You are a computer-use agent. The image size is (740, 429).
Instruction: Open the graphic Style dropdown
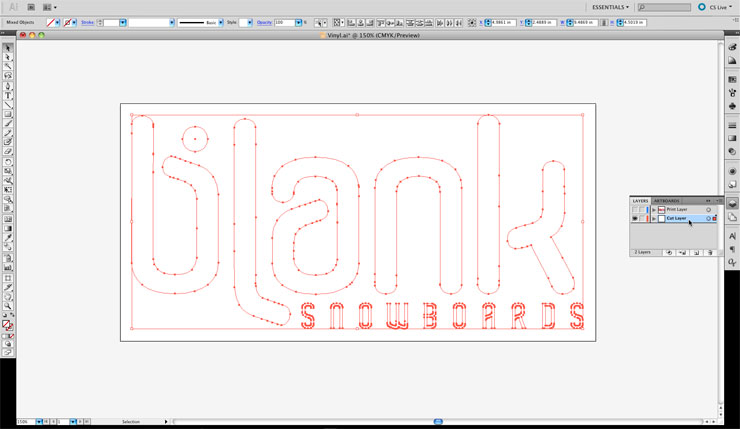point(250,23)
